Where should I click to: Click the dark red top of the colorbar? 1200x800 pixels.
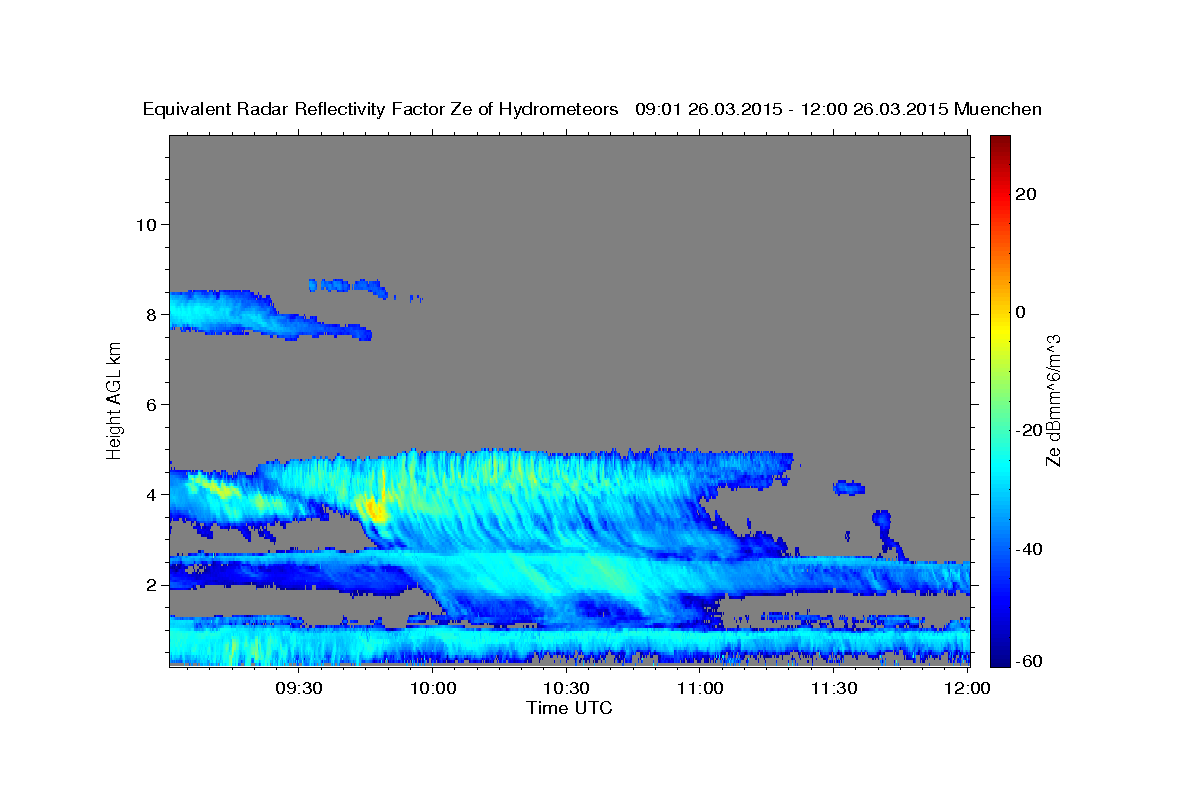pyautogui.click(x=999, y=142)
